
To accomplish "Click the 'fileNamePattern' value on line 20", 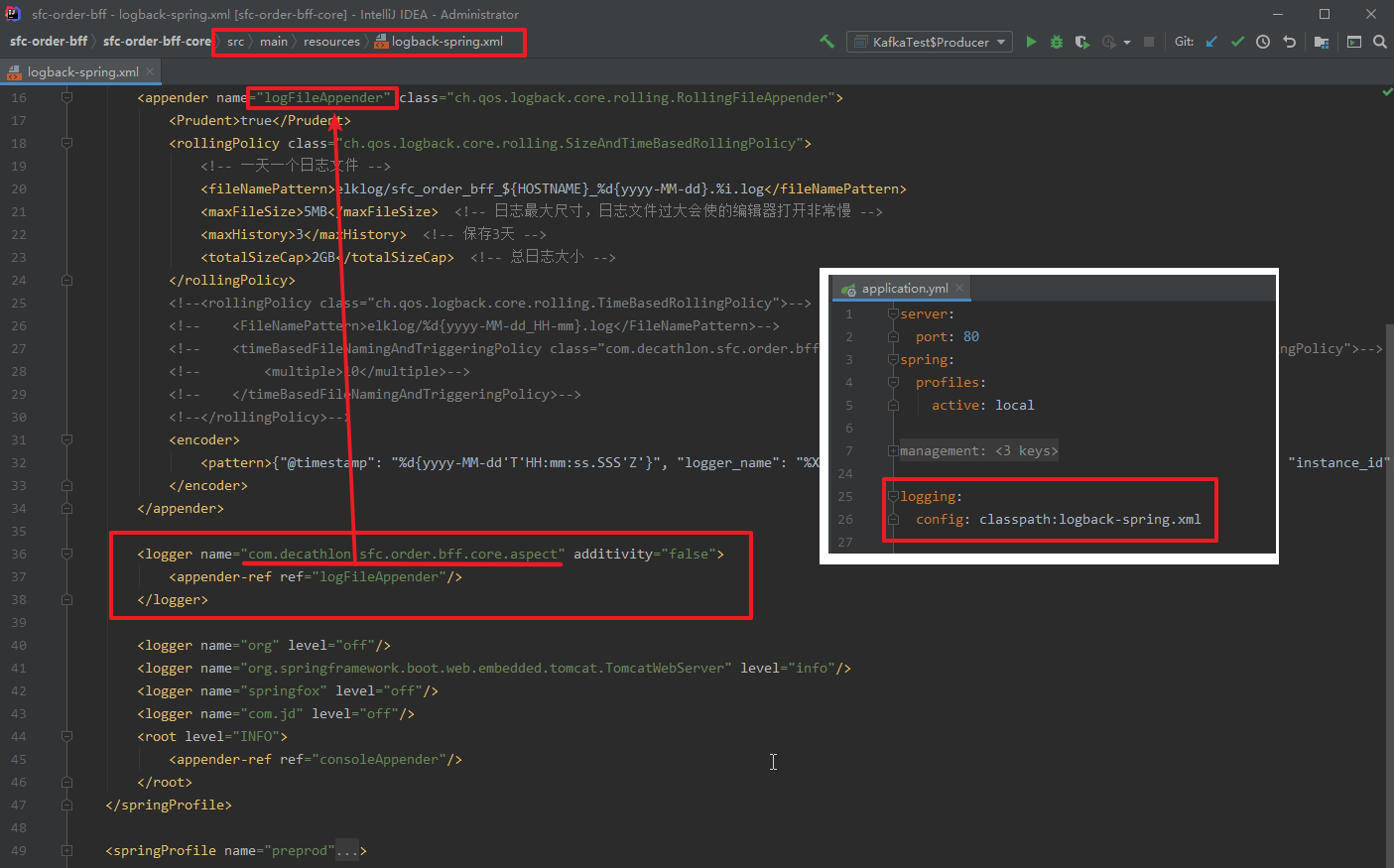I will tap(551, 188).
